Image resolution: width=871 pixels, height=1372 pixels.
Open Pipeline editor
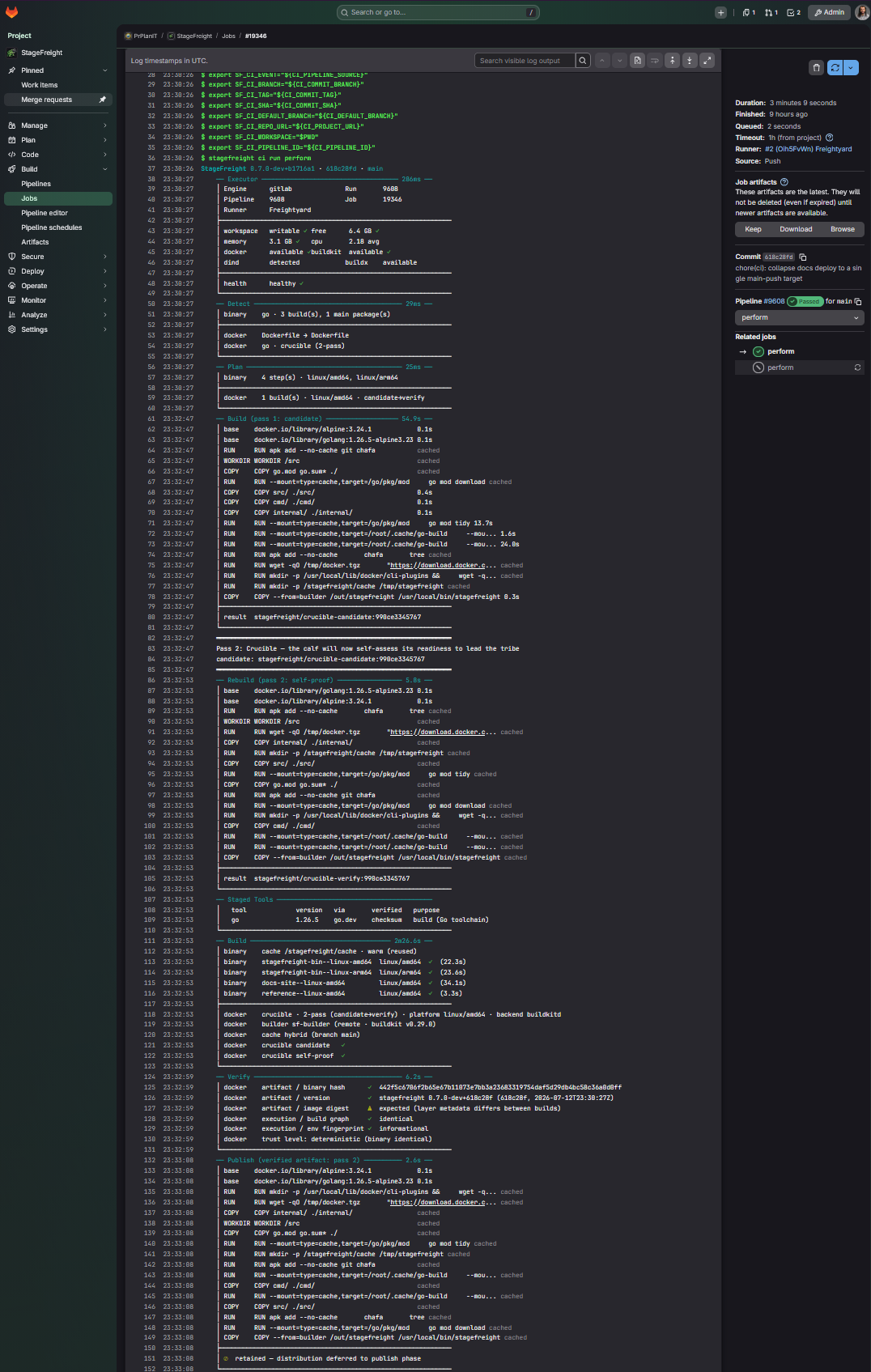pyautogui.click(x=58, y=213)
